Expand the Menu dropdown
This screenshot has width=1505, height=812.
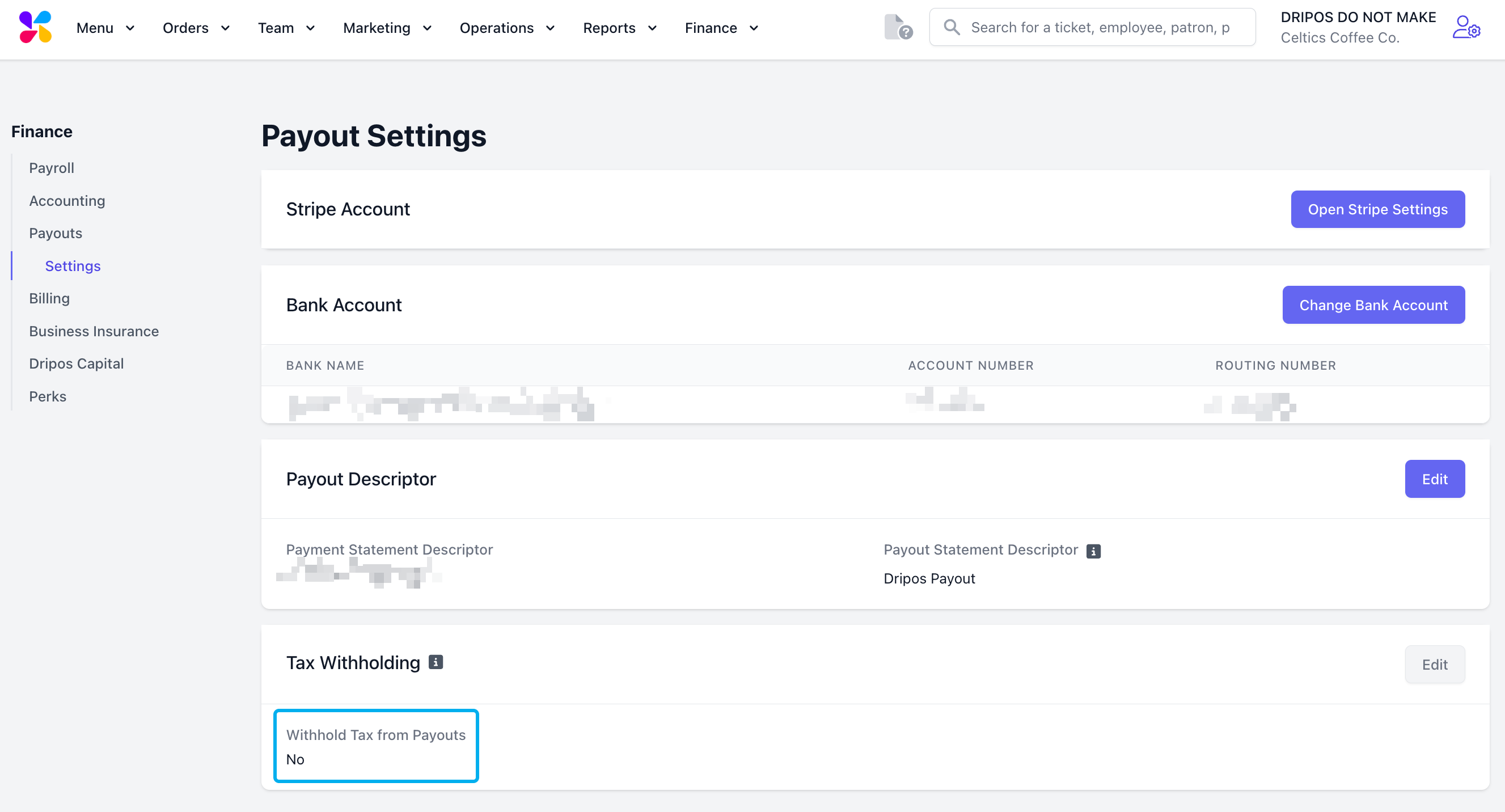105,28
